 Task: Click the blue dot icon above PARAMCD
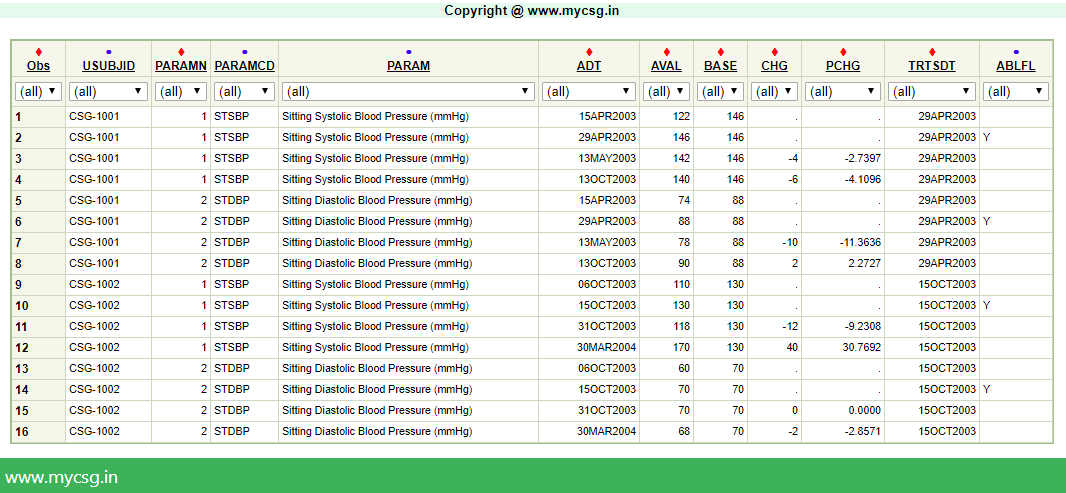point(244,52)
